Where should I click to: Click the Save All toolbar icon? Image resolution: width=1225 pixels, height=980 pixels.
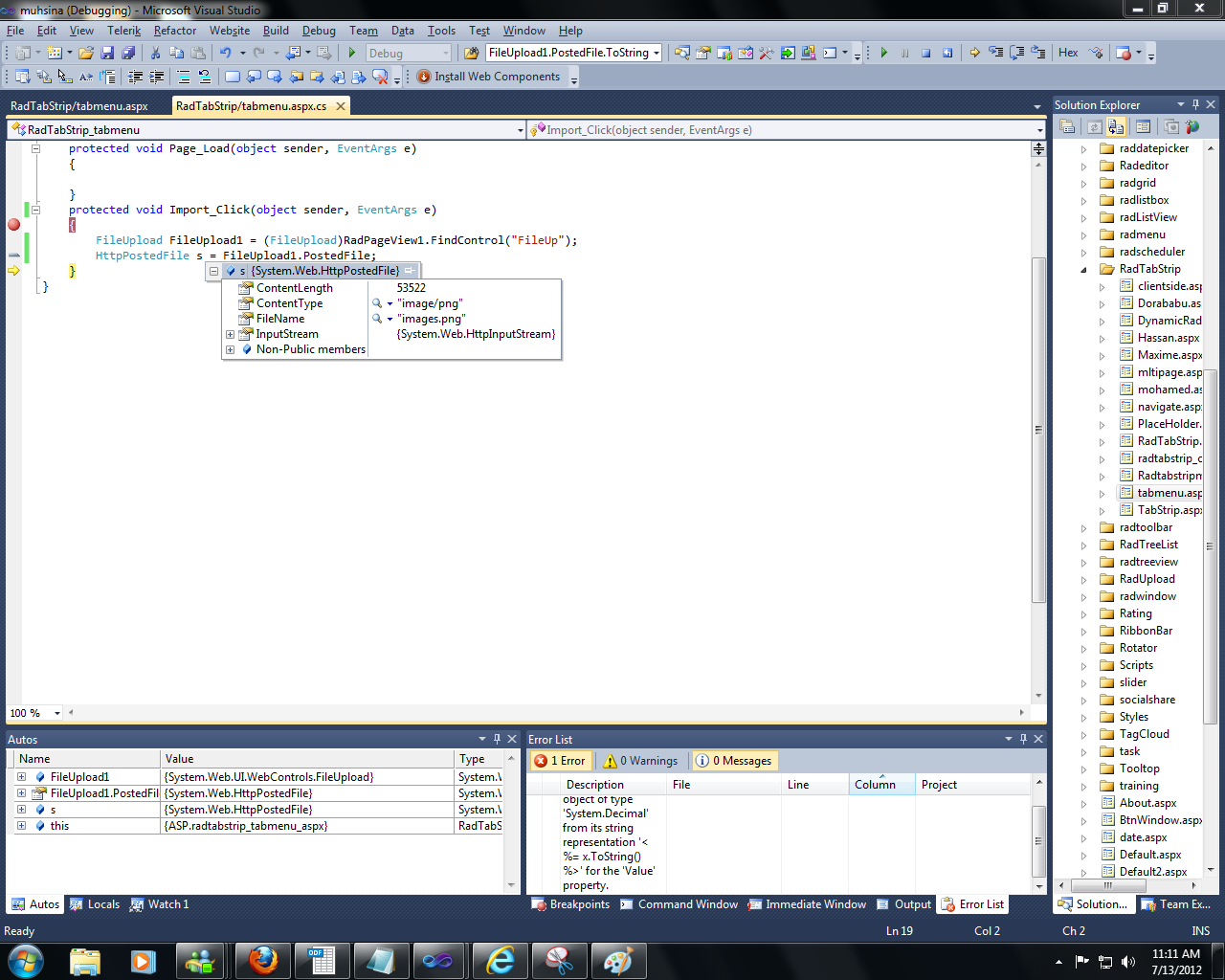click(x=128, y=53)
